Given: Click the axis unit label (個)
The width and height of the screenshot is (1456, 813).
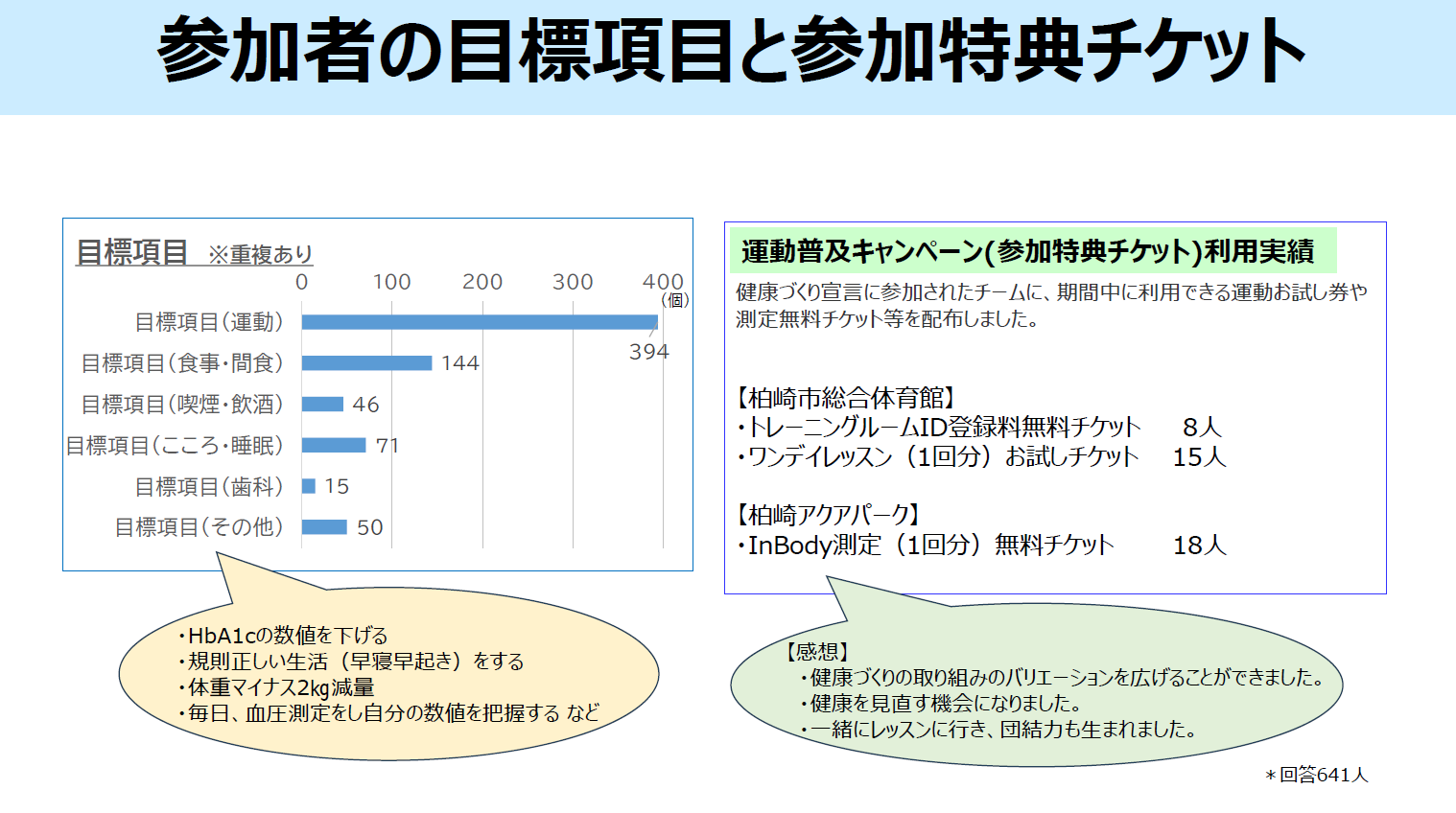Looking at the screenshot, I should pos(675,299).
